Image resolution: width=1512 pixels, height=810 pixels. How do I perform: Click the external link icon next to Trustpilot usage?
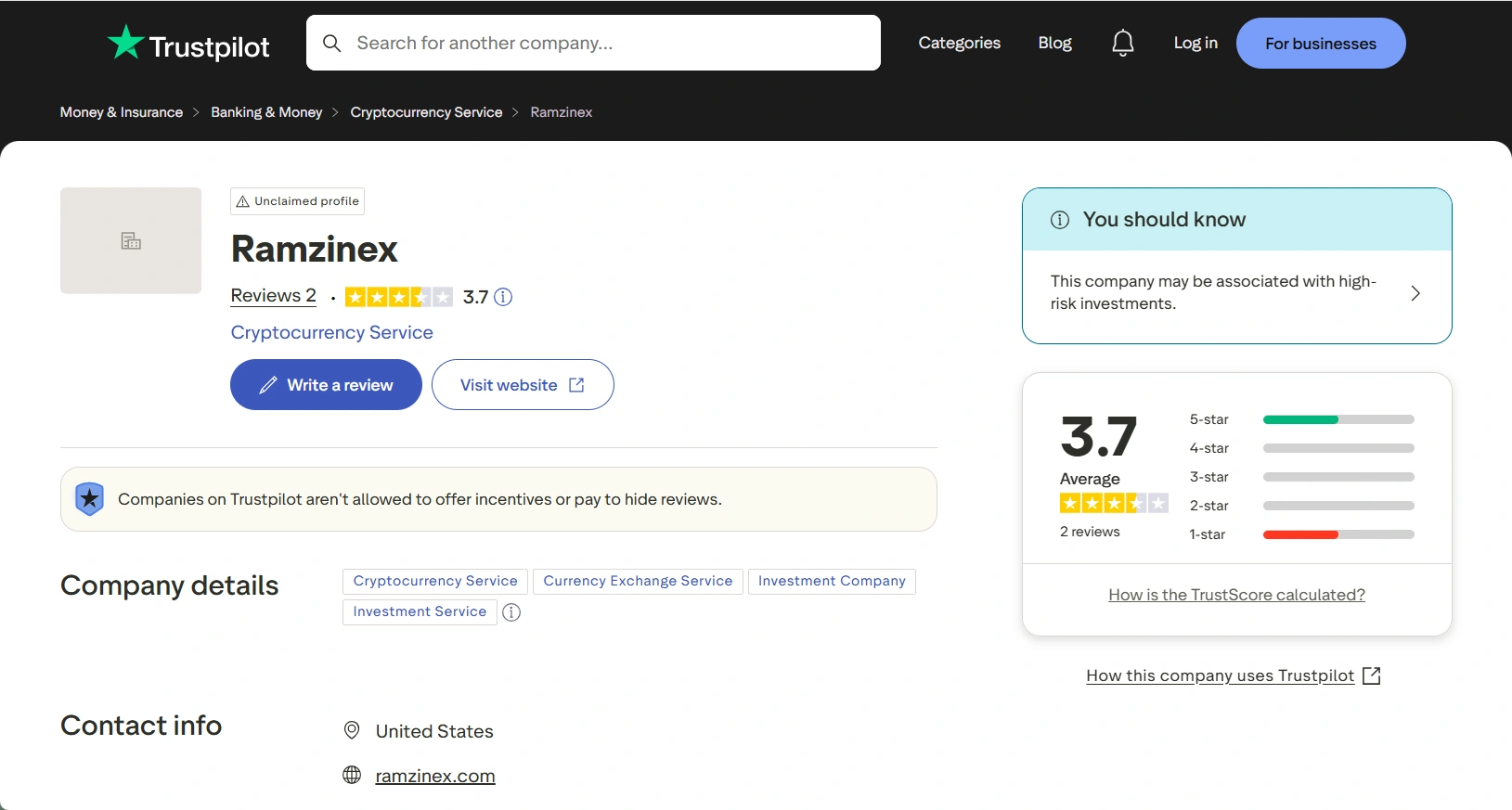tap(1372, 675)
